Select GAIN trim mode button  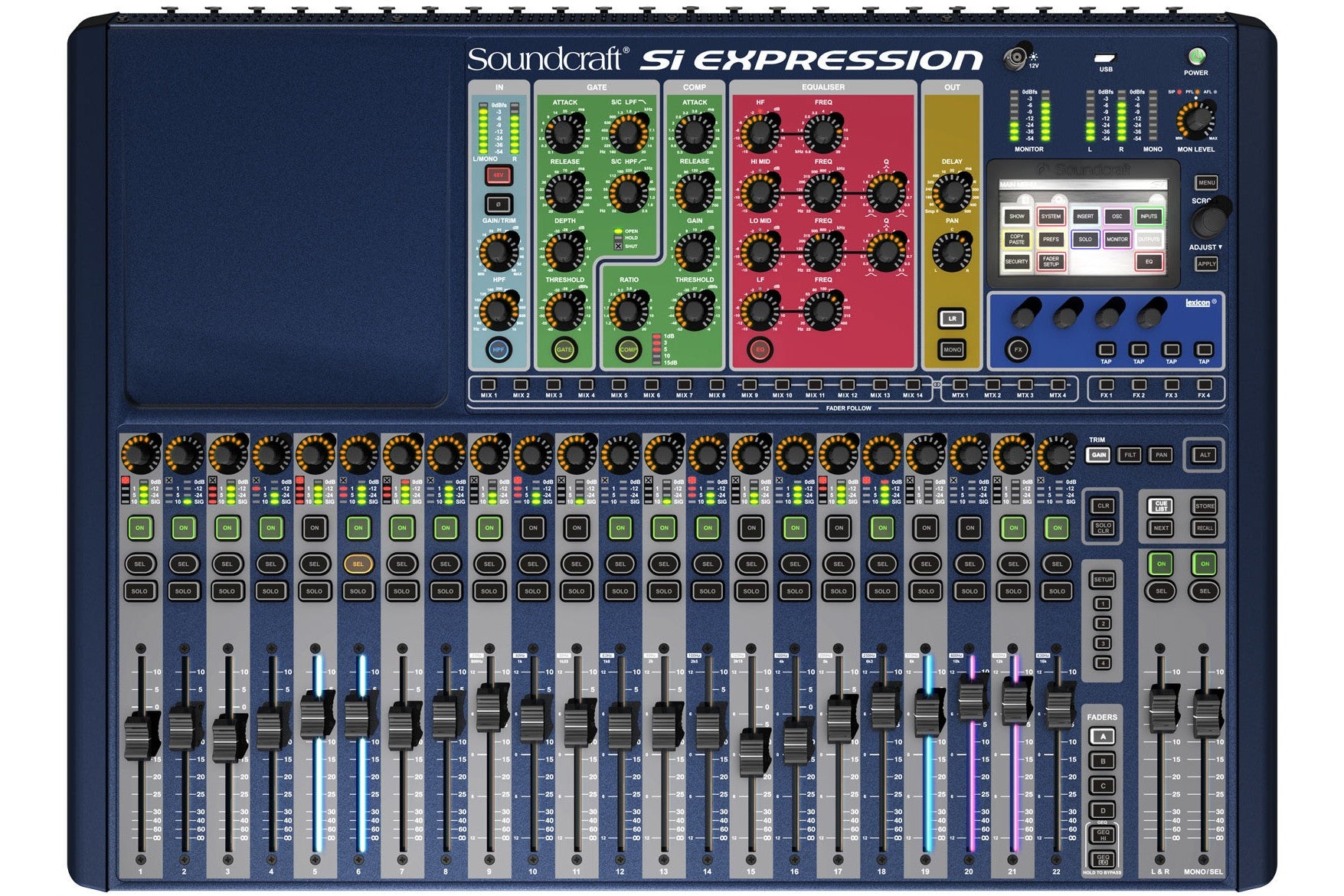pos(1098,455)
